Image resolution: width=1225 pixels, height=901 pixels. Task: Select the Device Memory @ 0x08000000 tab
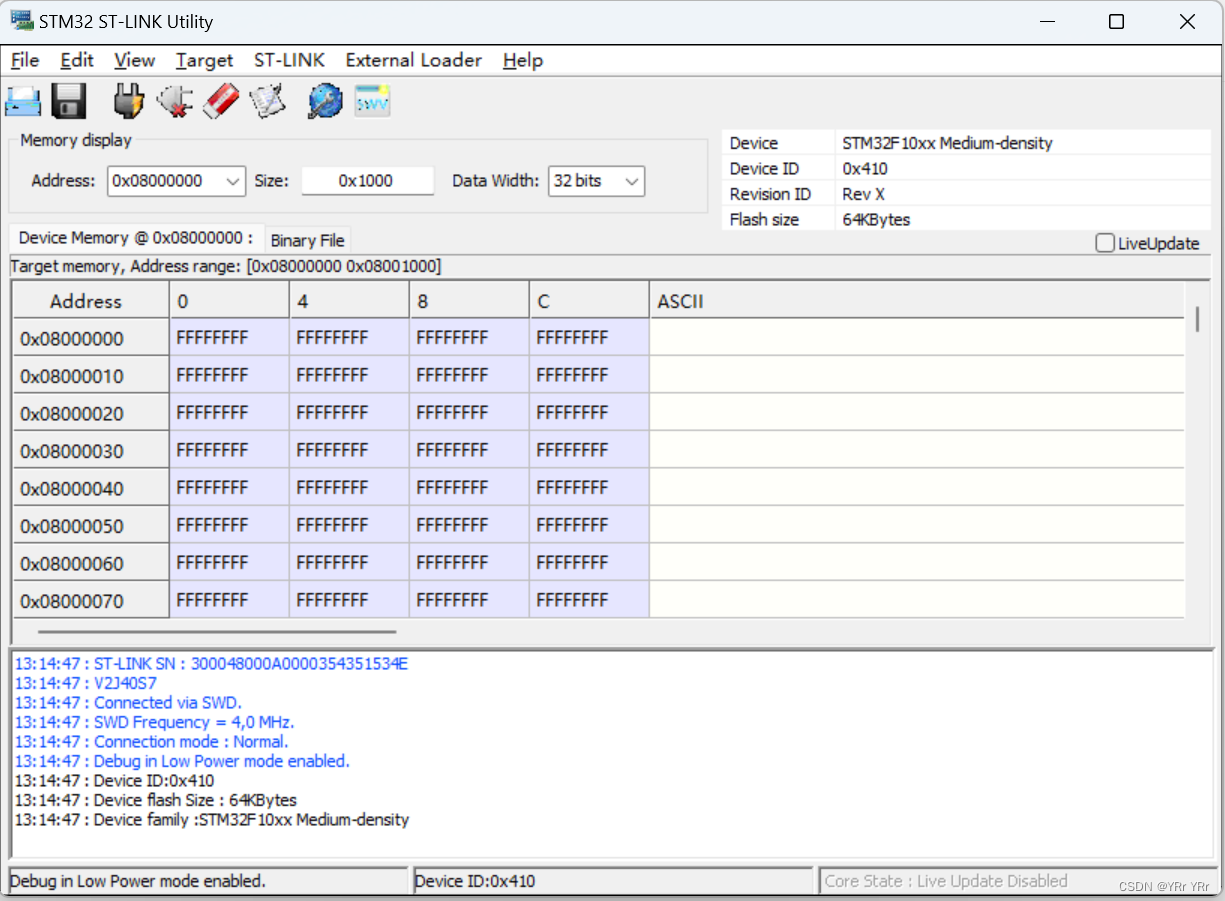(x=136, y=238)
